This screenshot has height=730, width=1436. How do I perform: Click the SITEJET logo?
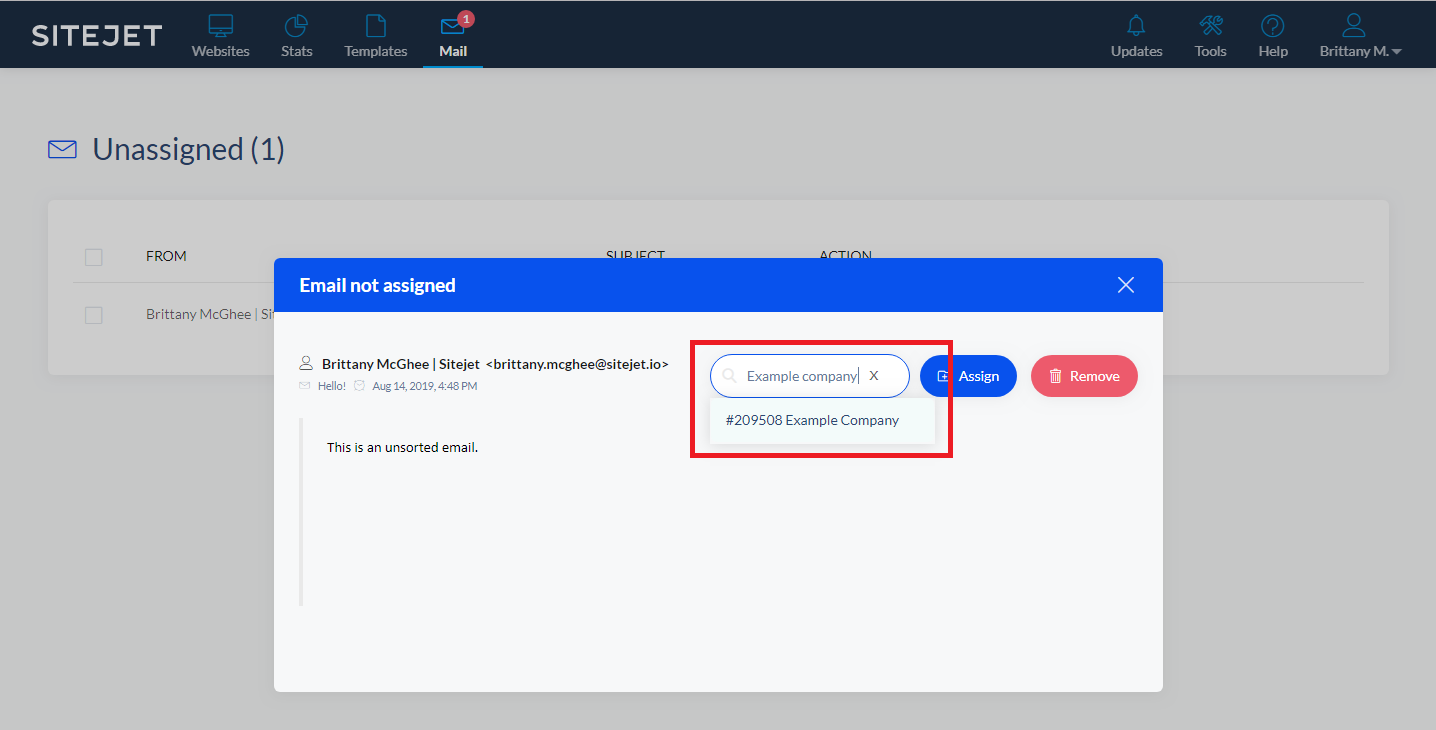[96, 36]
